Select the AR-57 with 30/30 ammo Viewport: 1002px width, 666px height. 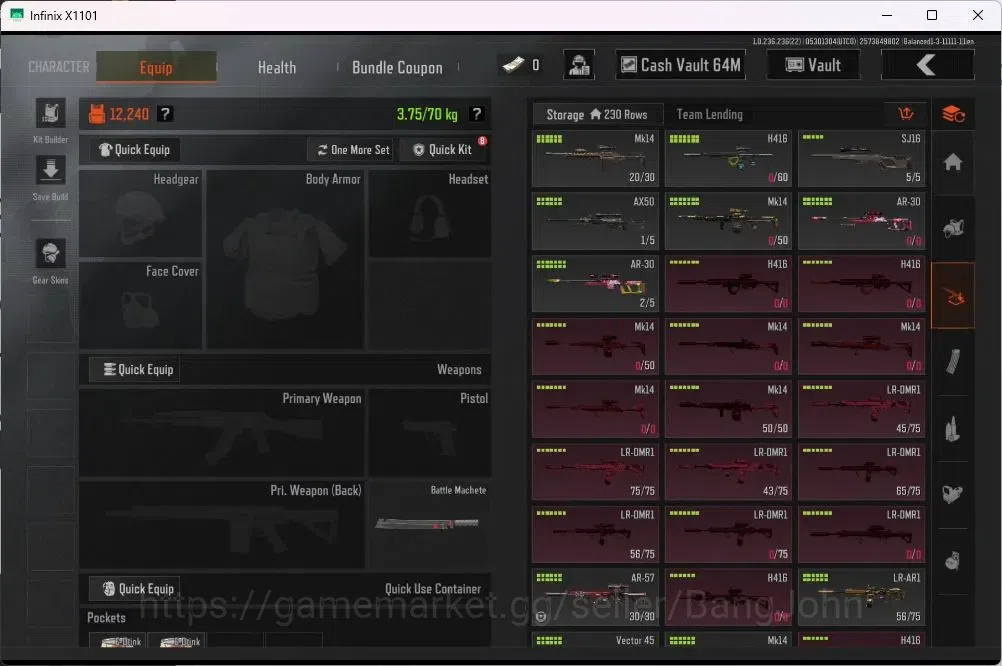[595, 597]
